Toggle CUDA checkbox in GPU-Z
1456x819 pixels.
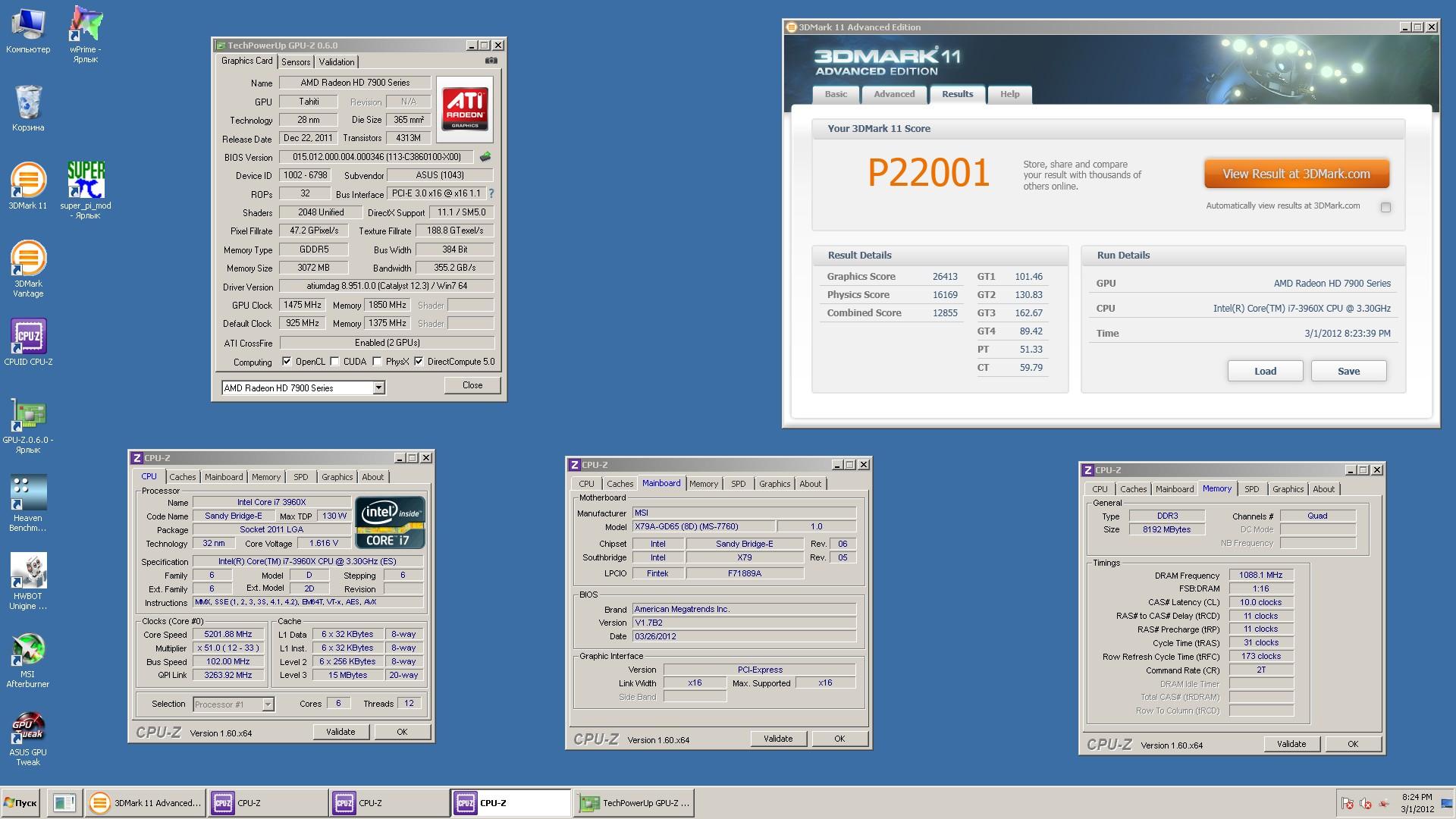pyautogui.click(x=334, y=362)
